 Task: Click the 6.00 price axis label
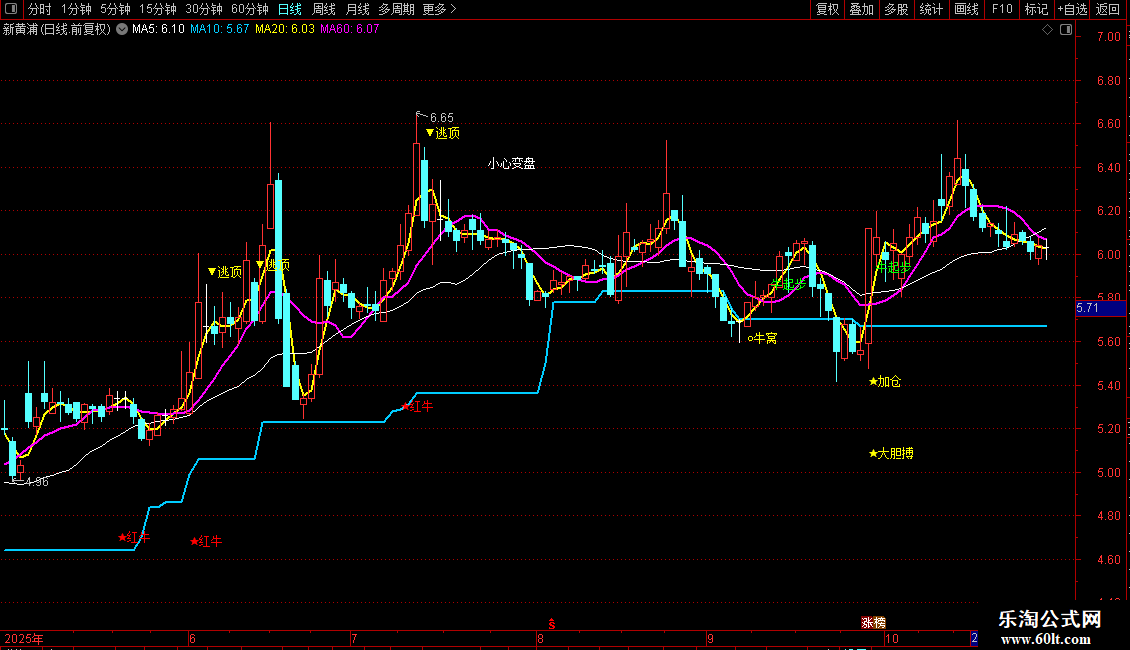[1108, 255]
